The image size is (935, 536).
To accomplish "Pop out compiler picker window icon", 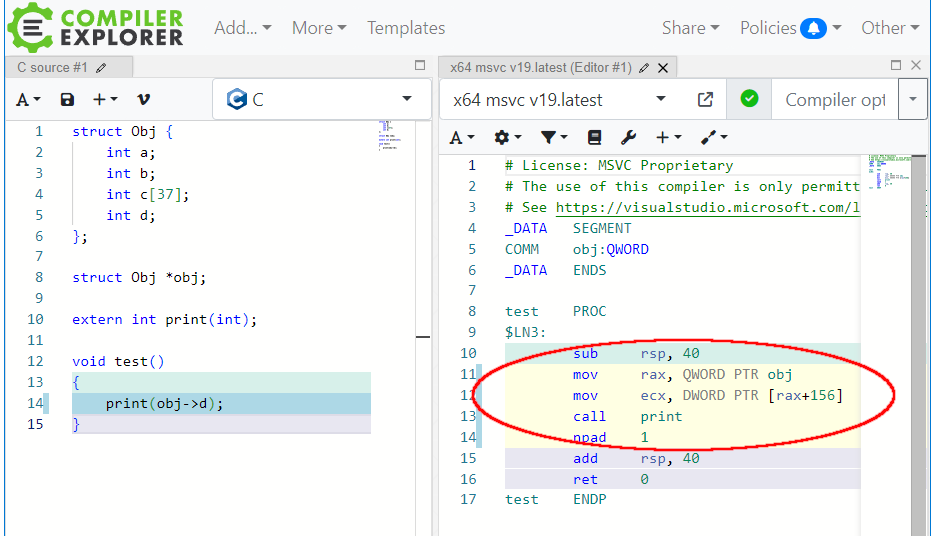I will (705, 100).
